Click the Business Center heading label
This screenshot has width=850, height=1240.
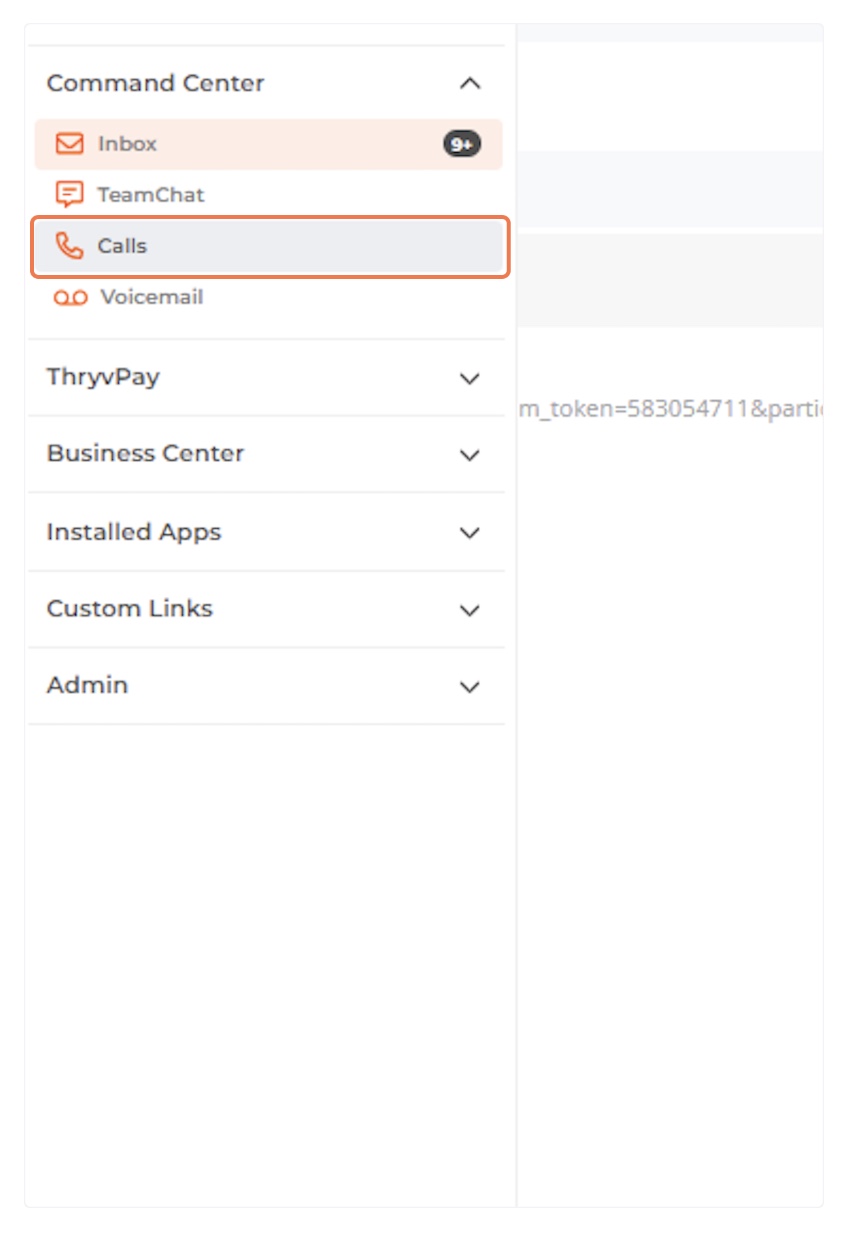(x=145, y=453)
